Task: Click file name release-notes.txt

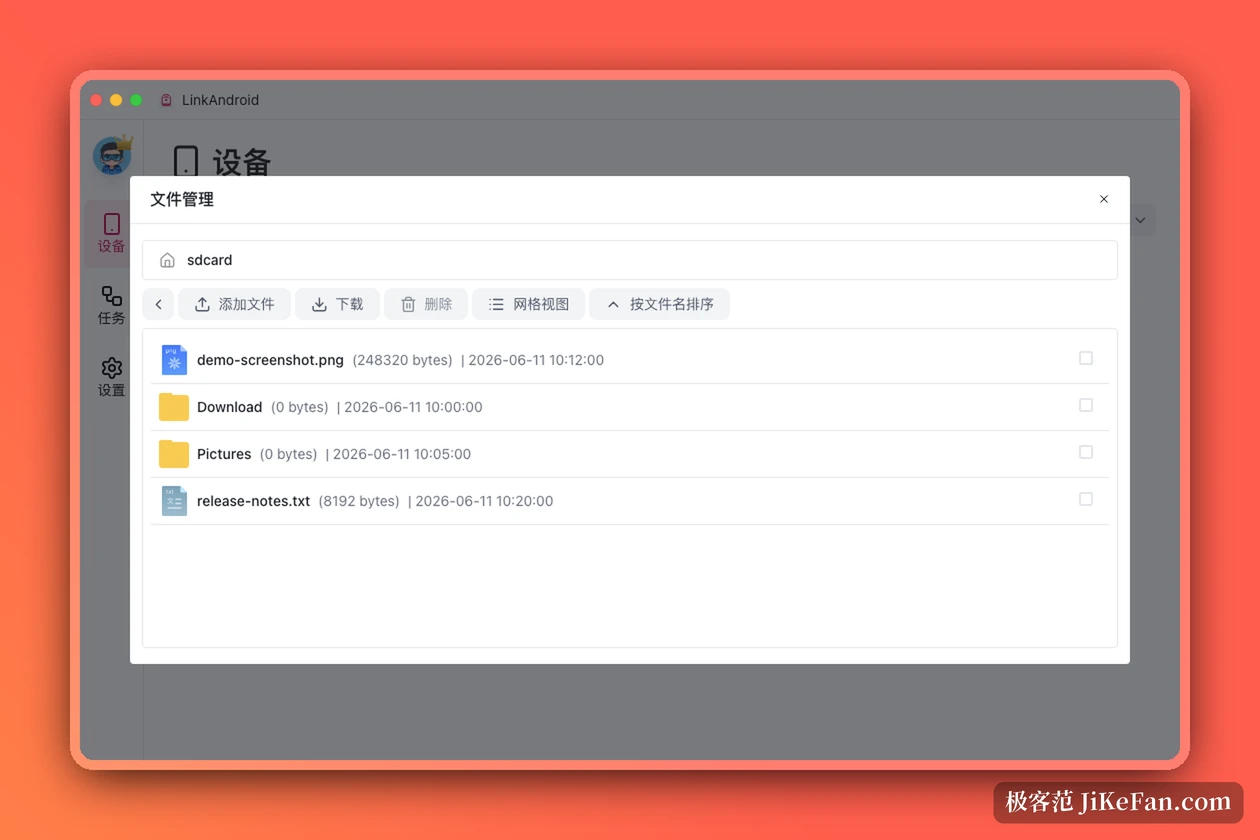Action: [x=253, y=501]
